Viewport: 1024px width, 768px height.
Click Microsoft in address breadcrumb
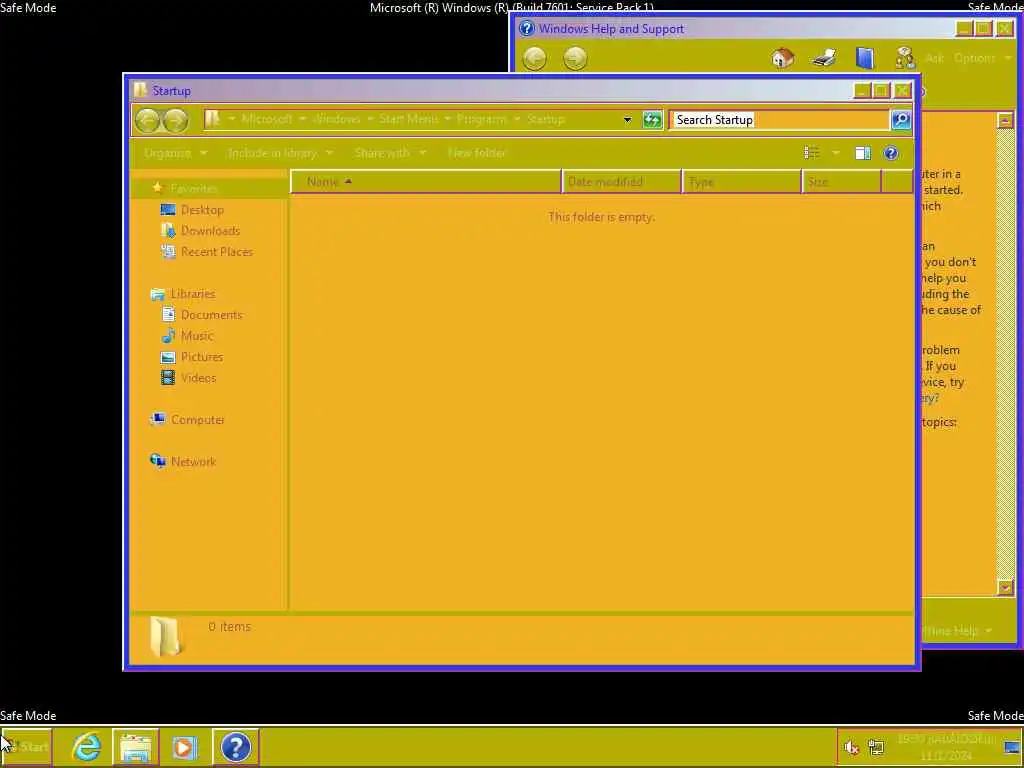click(x=266, y=119)
